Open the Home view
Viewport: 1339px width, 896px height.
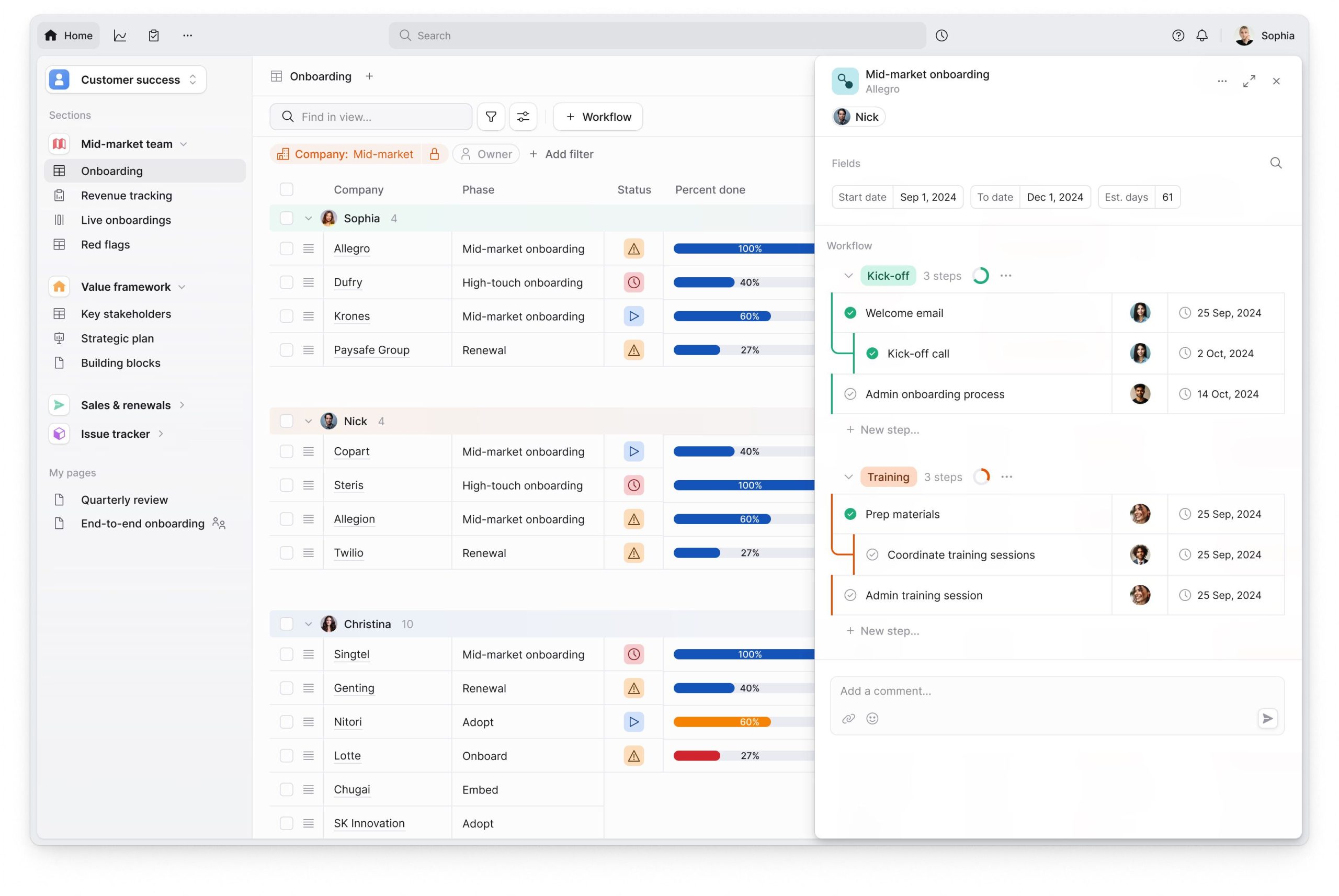click(68, 36)
